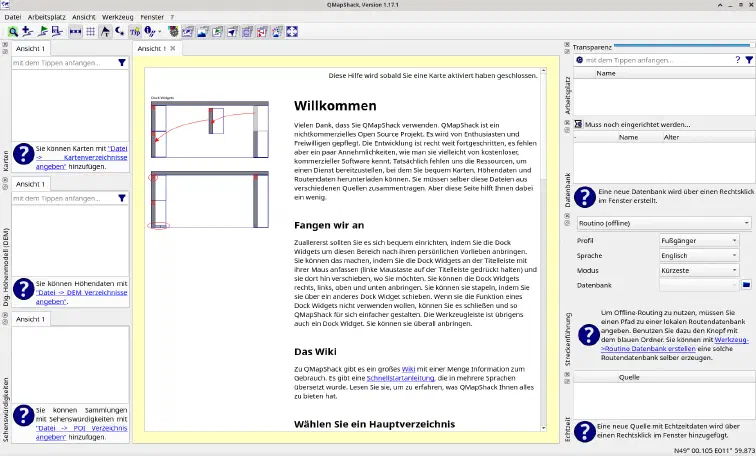Toggle the POI text arrow icon
Image resolution: width=756 pixels, height=456 pixels.
(x=105, y=32)
